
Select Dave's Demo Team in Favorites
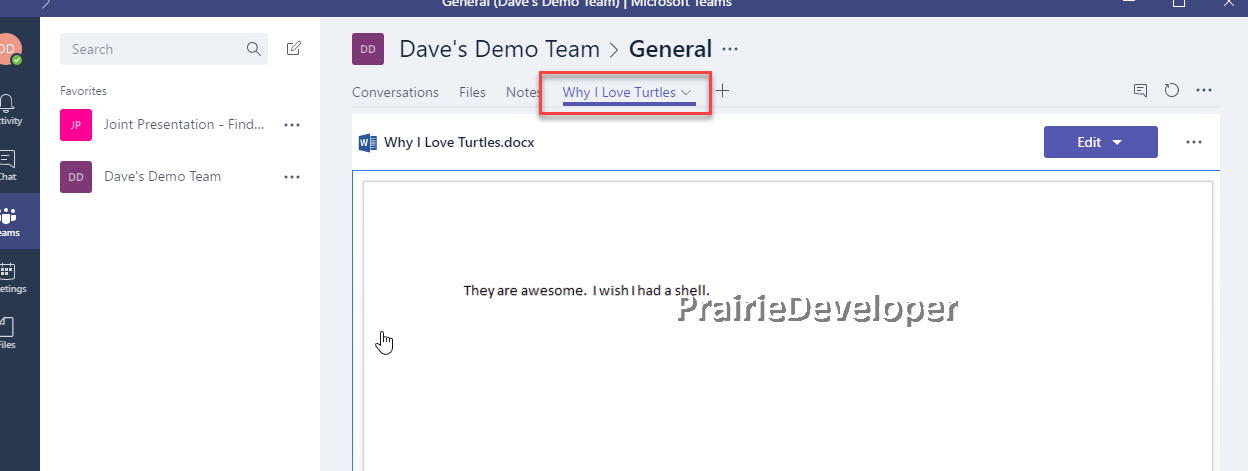click(x=162, y=177)
